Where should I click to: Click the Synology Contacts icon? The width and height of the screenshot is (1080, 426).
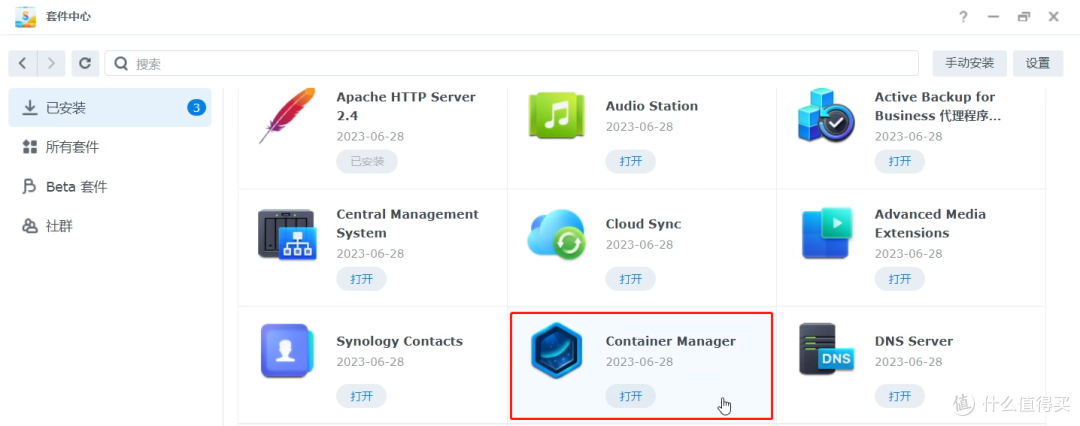tap(287, 351)
